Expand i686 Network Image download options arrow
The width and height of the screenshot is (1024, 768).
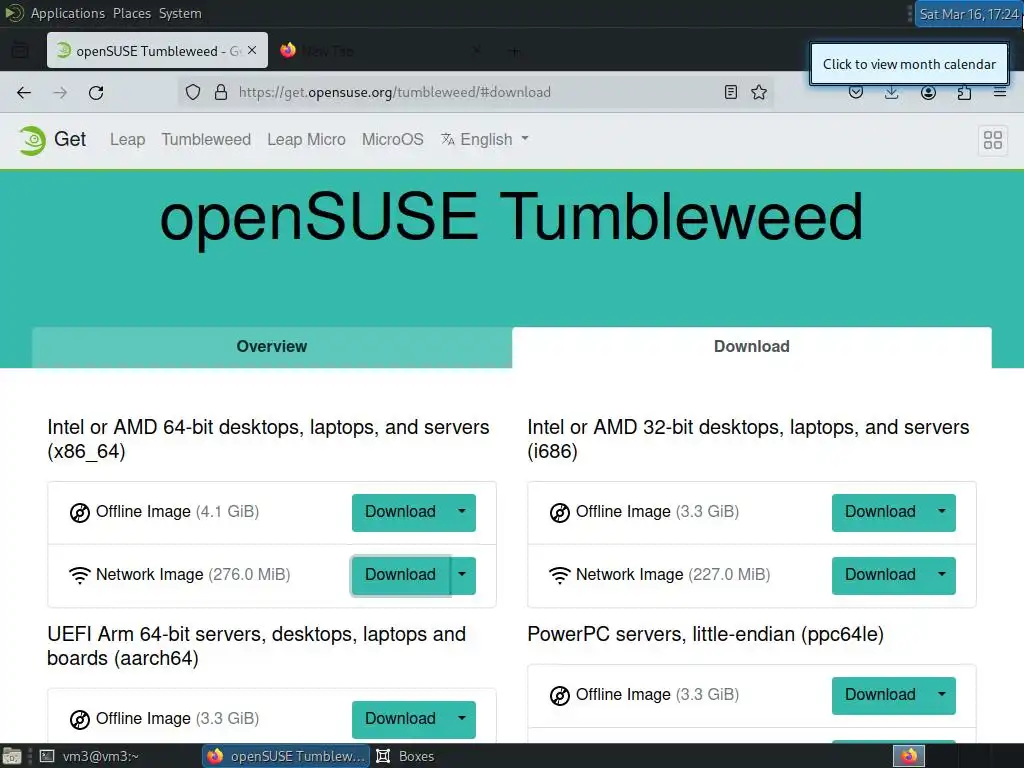tap(942, 575)
